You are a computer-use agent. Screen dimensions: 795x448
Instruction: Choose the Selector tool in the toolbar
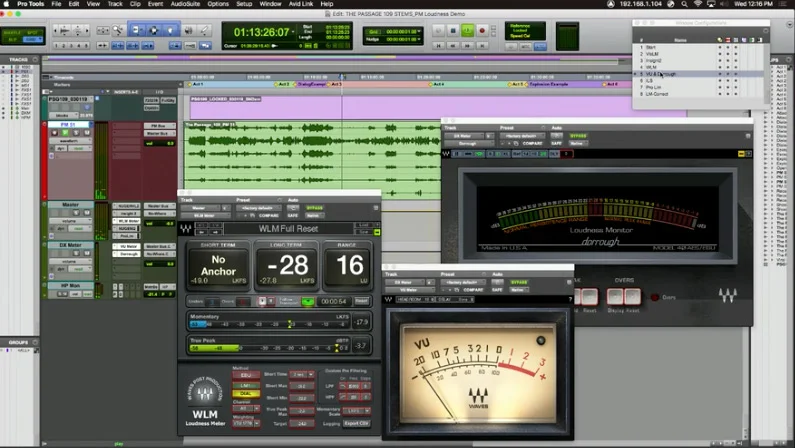[x=153, y=30]
